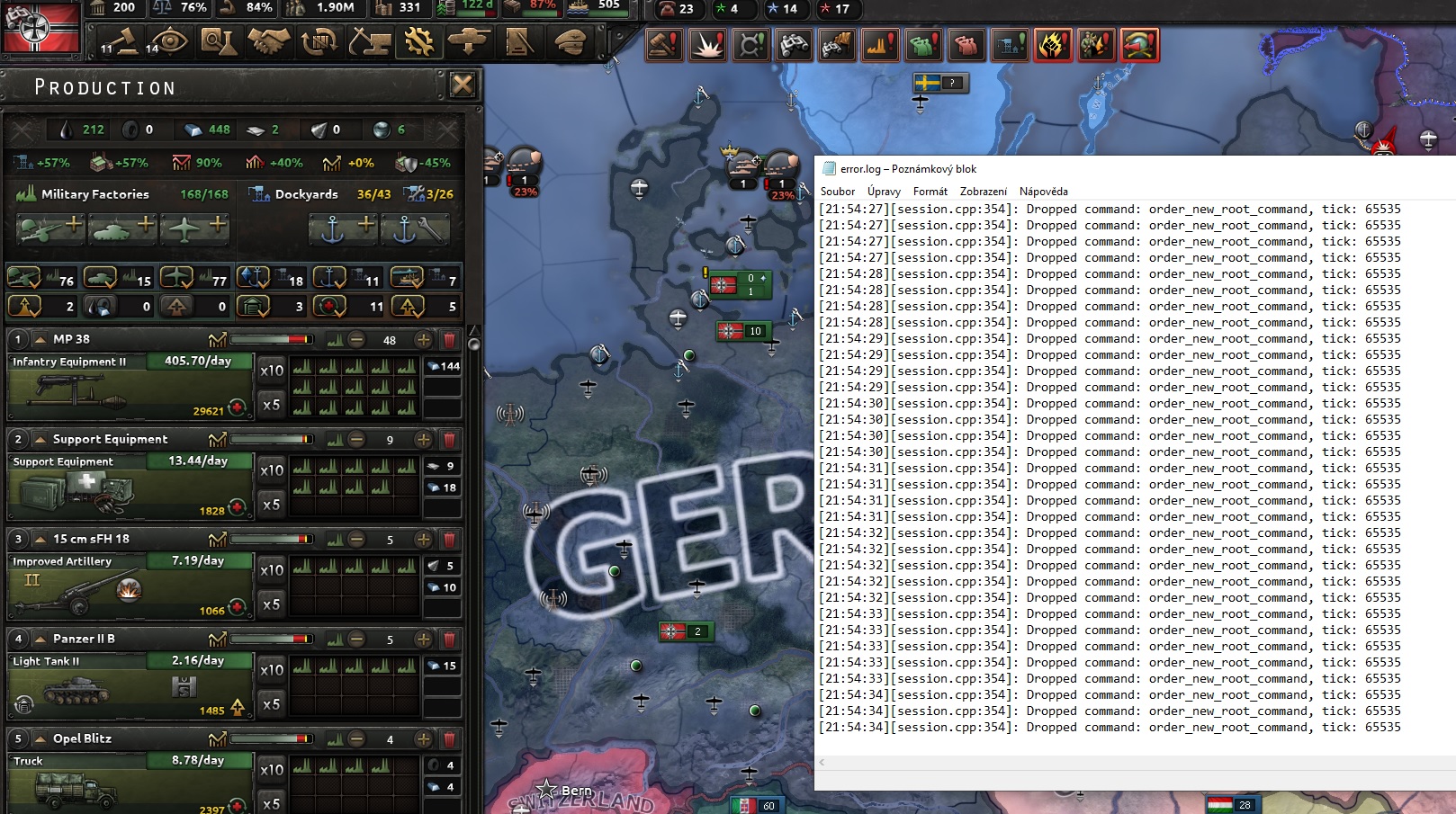The image size is (1456, 814).
Task: Open the Formát menu in Notepad
Action: tap(929, 192)
